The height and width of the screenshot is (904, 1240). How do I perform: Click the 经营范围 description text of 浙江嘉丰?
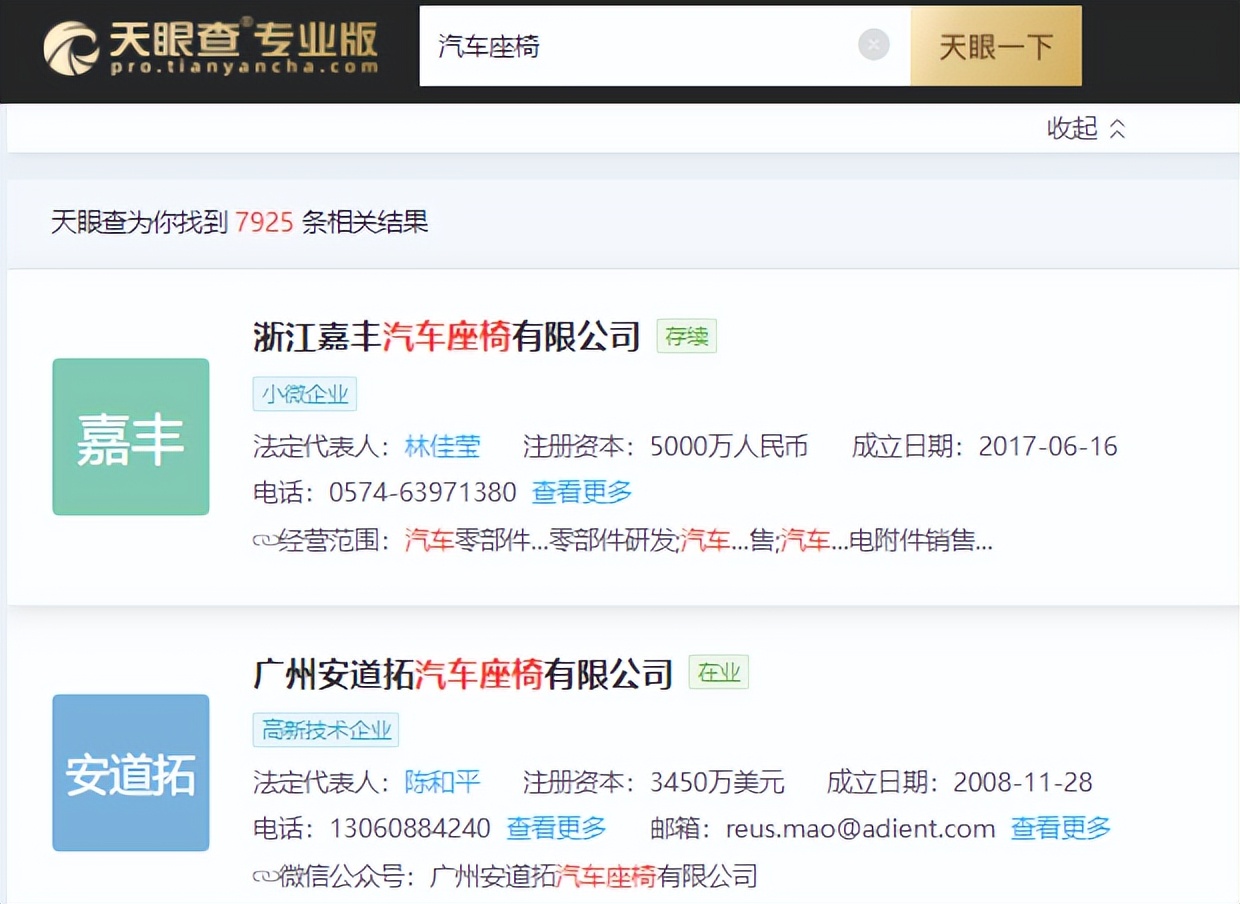point(699,541)
